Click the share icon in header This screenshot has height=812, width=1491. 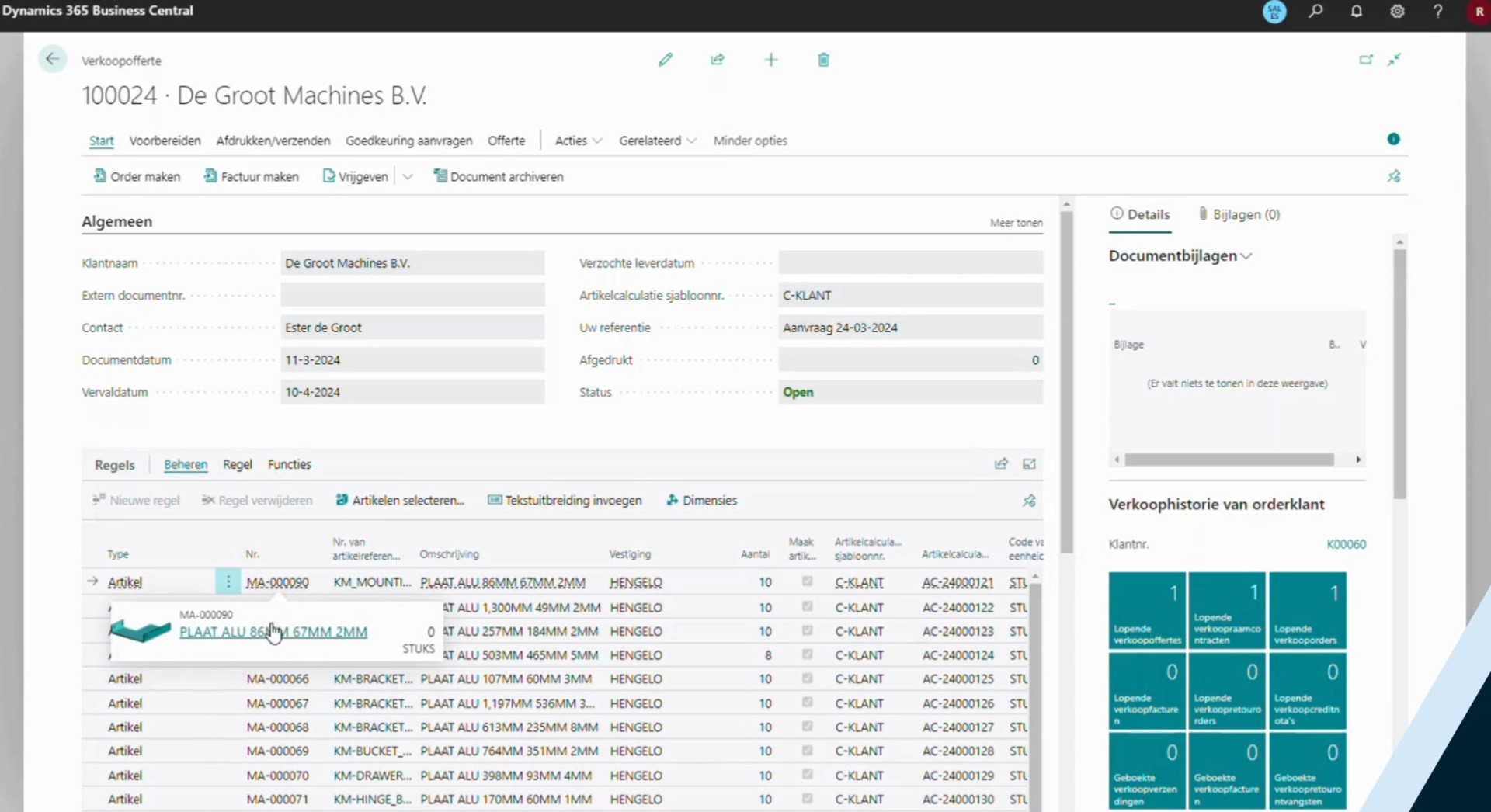[x=718, y=60]
